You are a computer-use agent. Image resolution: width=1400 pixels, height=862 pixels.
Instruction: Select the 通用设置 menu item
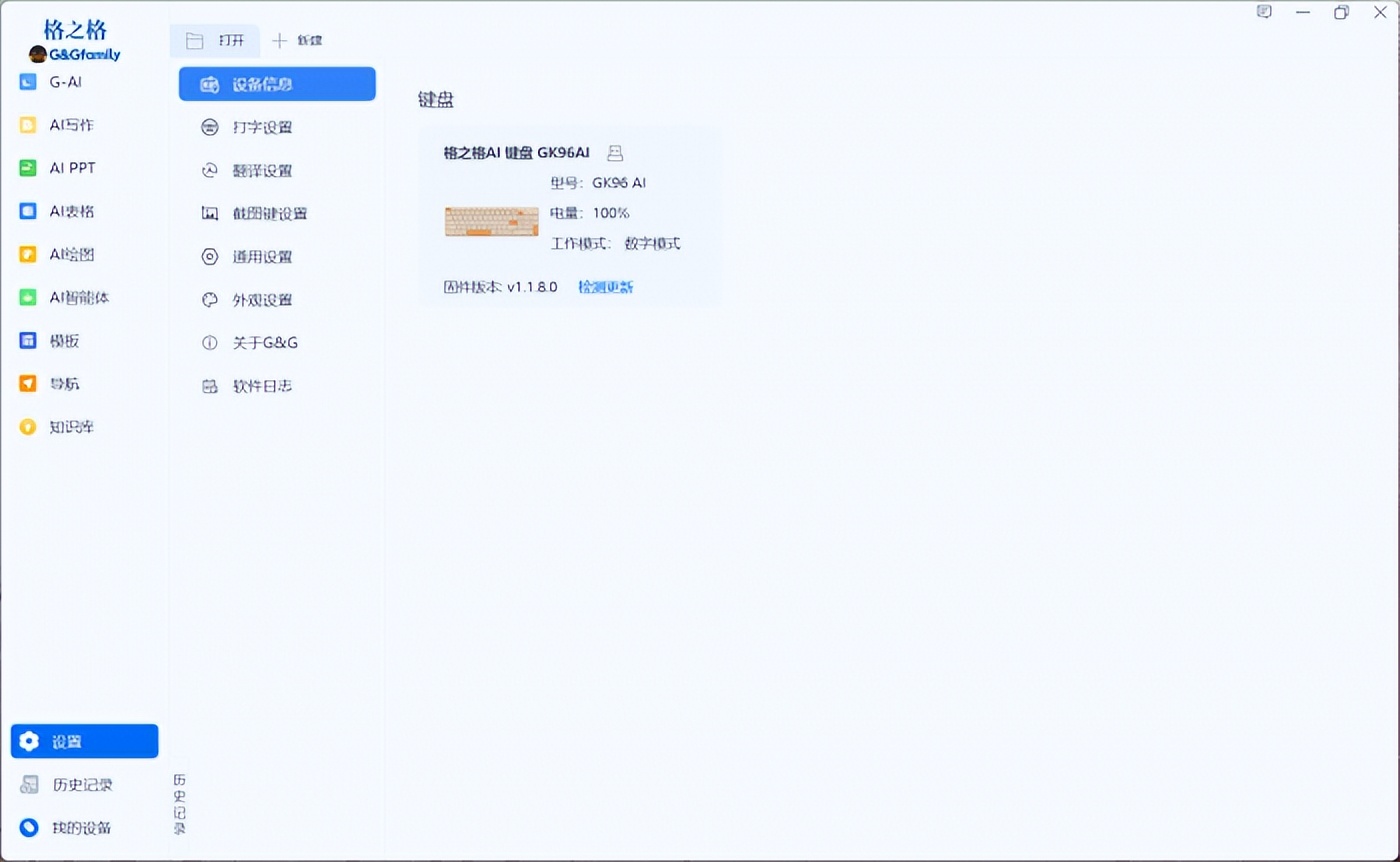(x=277, y=256)
